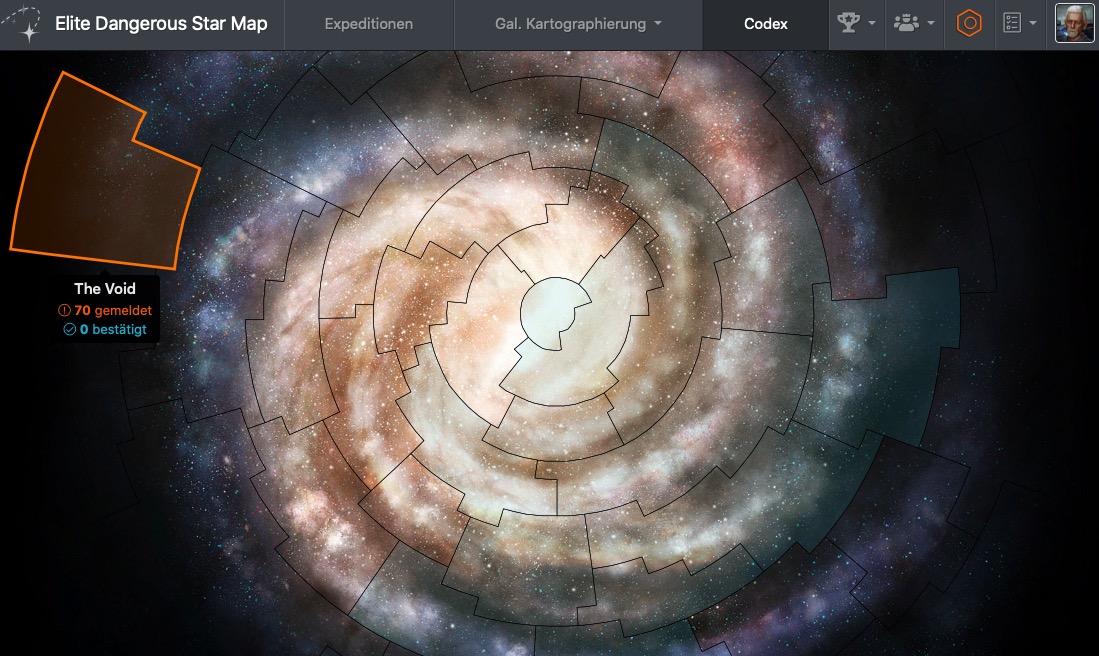
Task: Click the commander avatar picture
Action: (x=1074, y=24)
